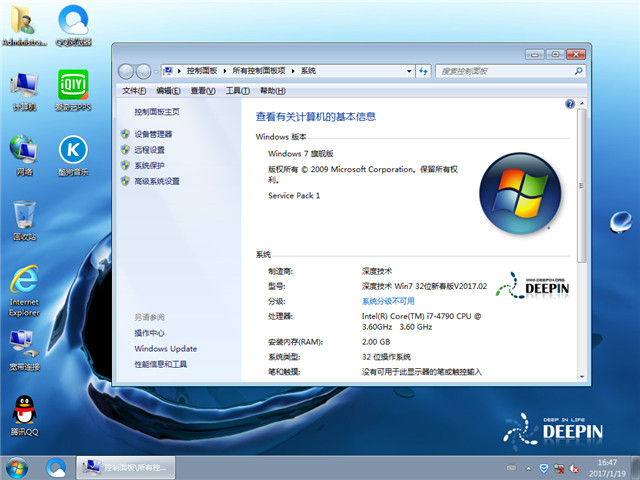The image size is (640, 480).
Task: Open 远程设置 link
Action: [x=149, y=150]
